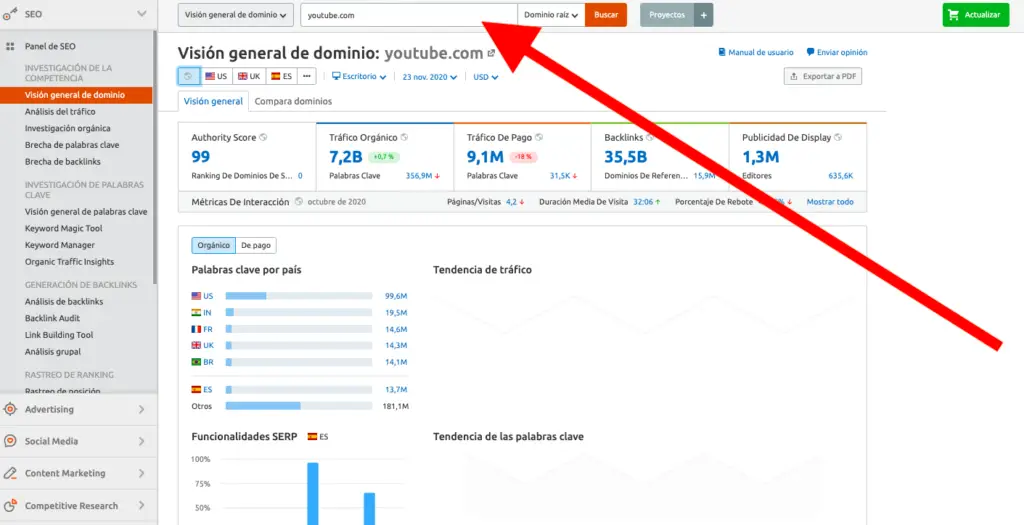Expand the Social Media sidebar section
The height and width of the screenshot is (525, 1024).
142,441
